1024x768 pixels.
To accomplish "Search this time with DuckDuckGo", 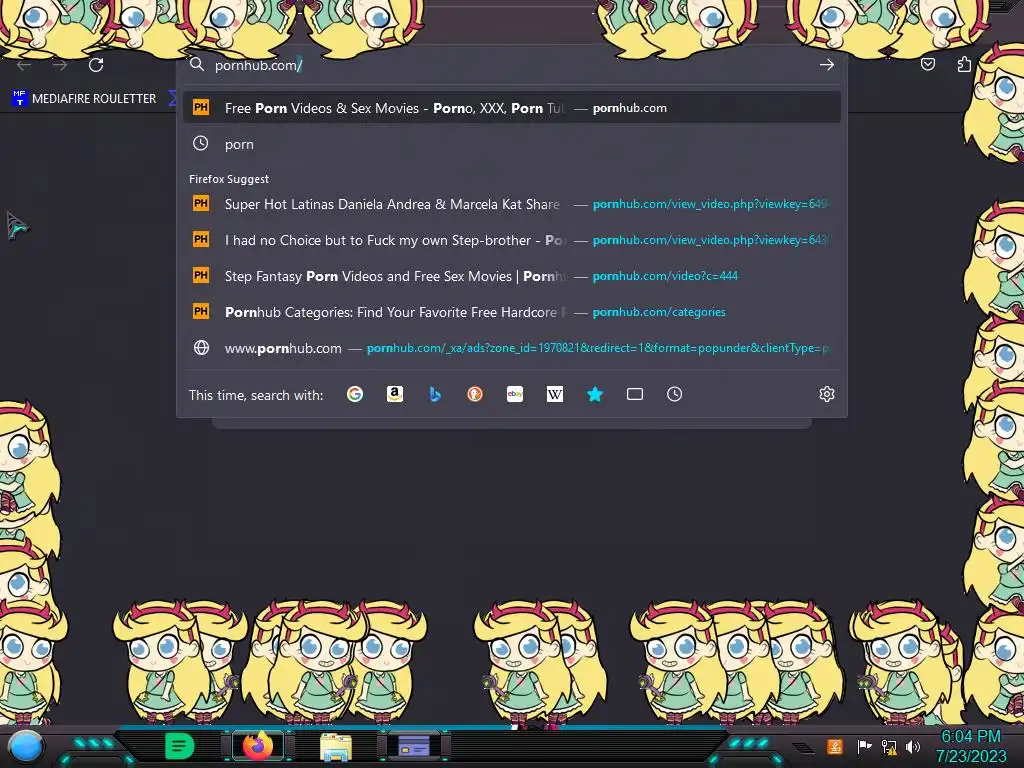I will (475, 394).
